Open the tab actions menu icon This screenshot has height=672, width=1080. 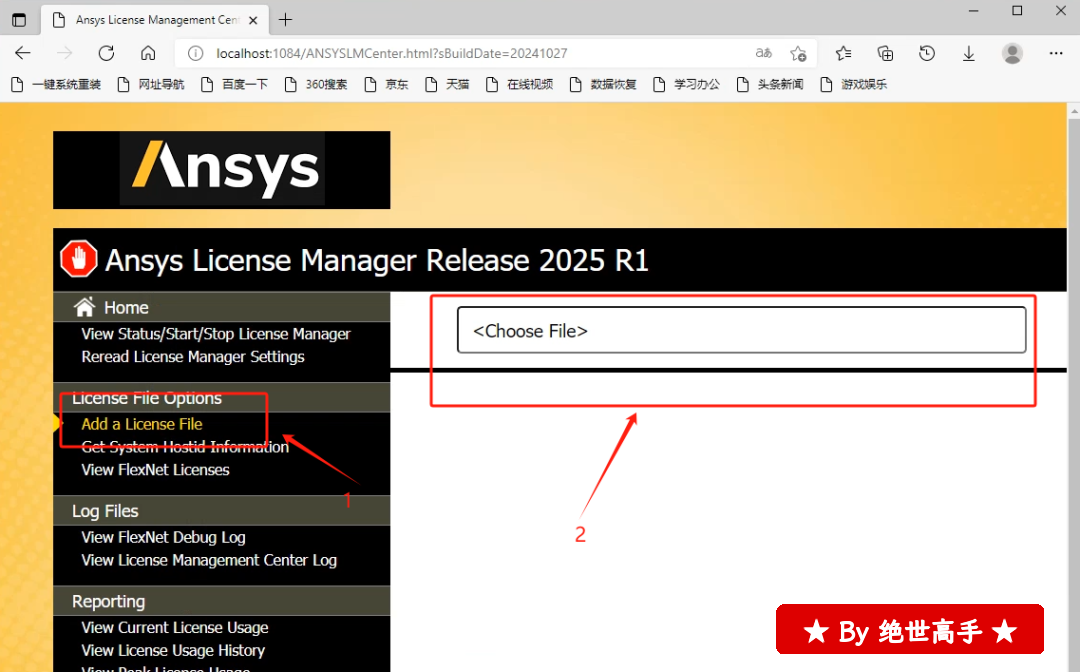tap(19, 19)
